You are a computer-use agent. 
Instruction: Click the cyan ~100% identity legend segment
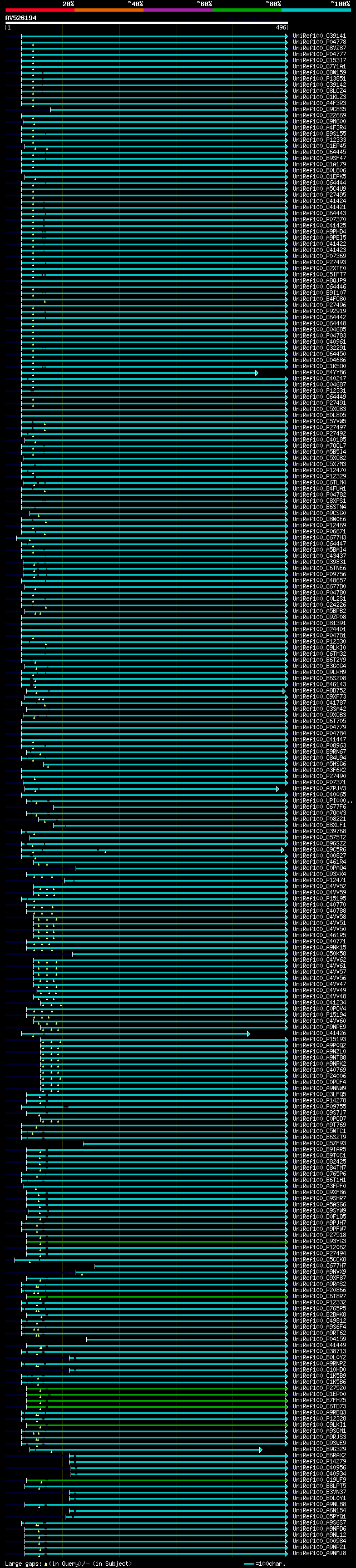point(316,10)
